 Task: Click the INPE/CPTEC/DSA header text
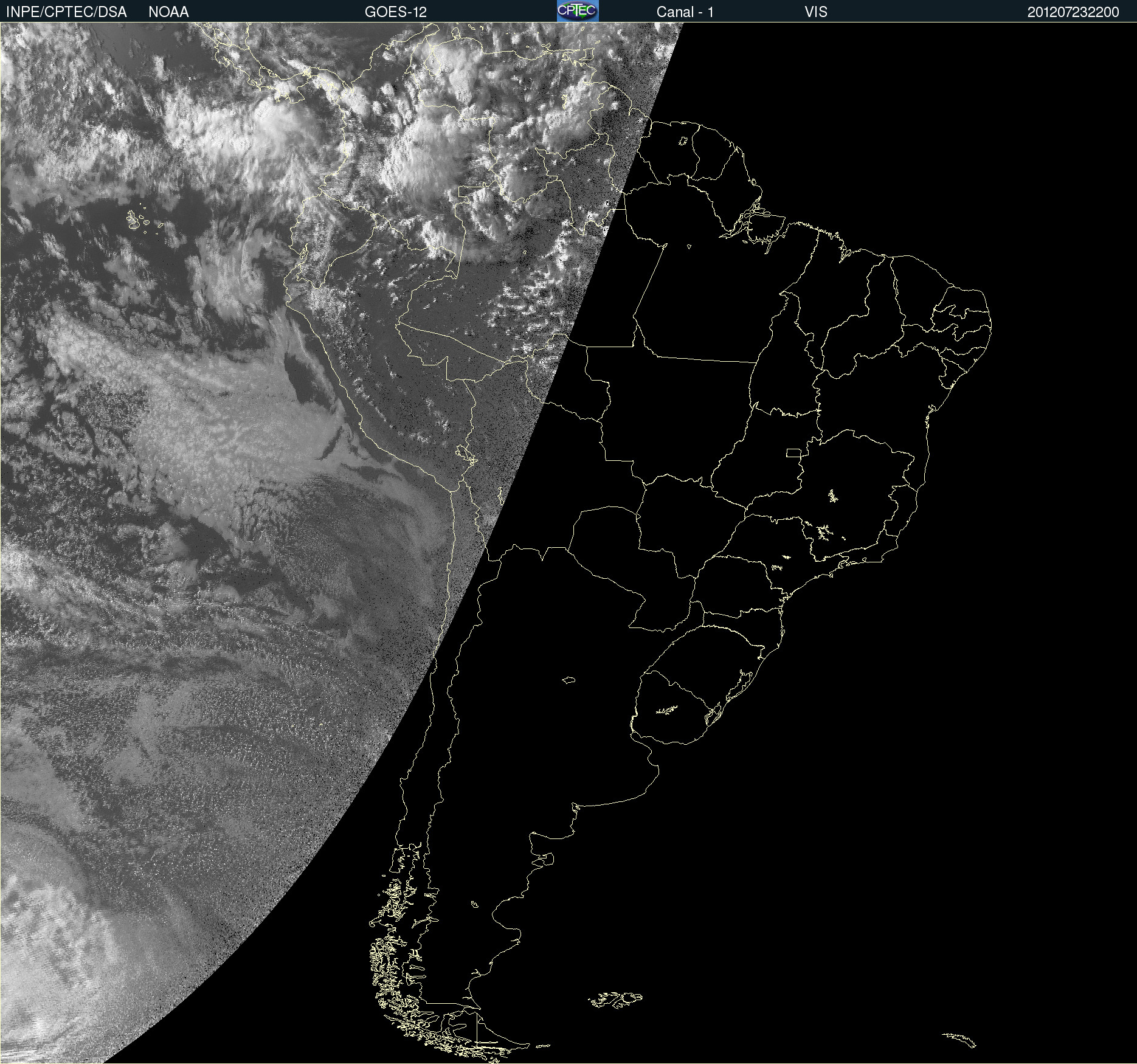point(66,12)
